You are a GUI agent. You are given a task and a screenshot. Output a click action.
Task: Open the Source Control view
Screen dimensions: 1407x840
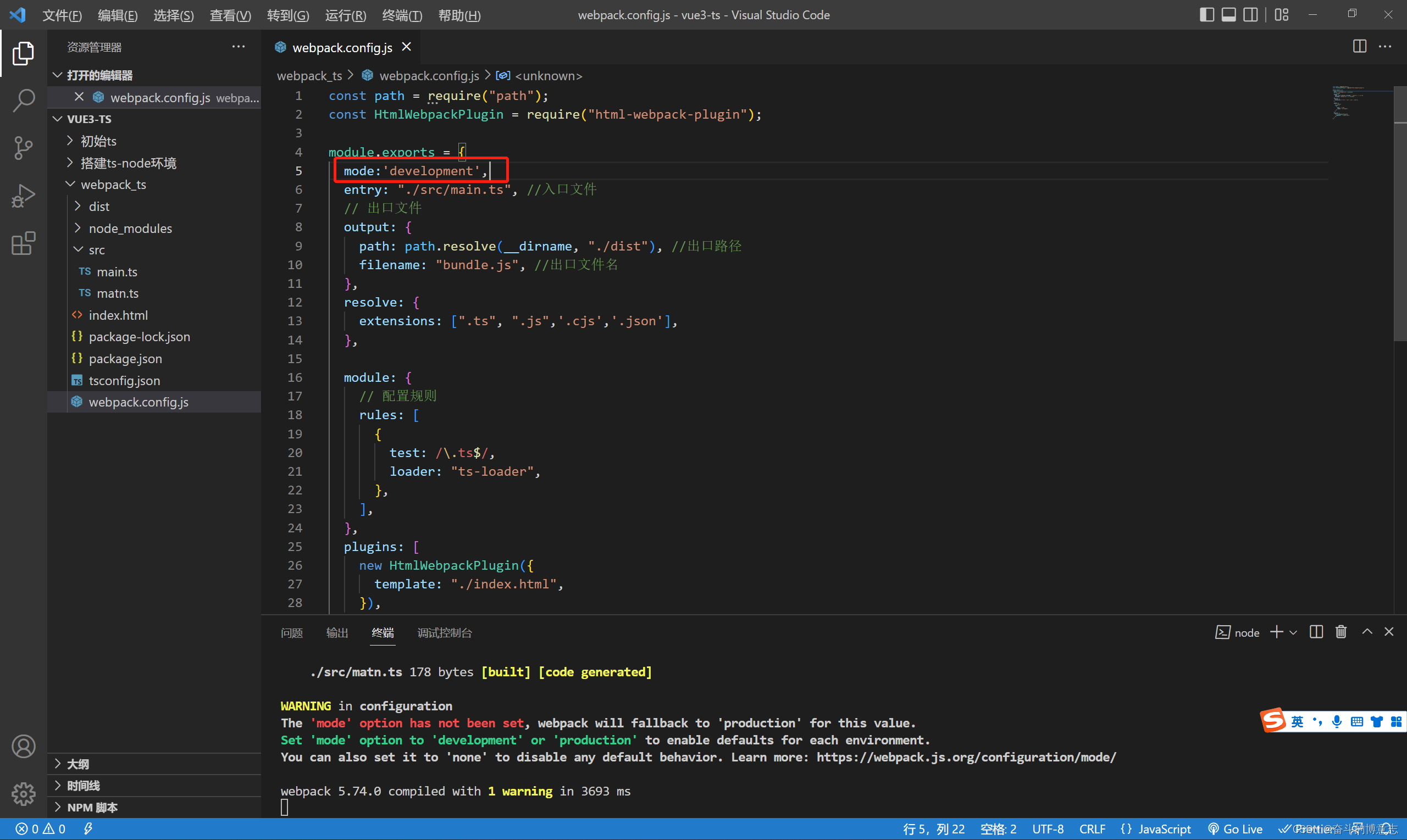point(23,148)
